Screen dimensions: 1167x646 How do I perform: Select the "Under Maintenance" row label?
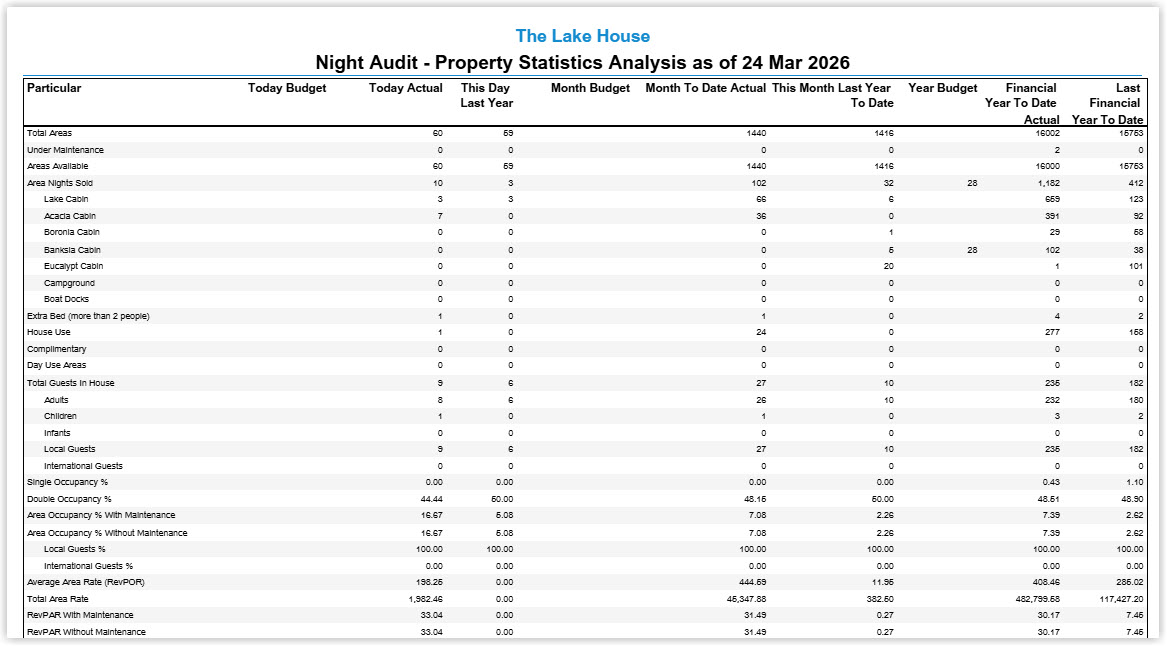[65, 150]
